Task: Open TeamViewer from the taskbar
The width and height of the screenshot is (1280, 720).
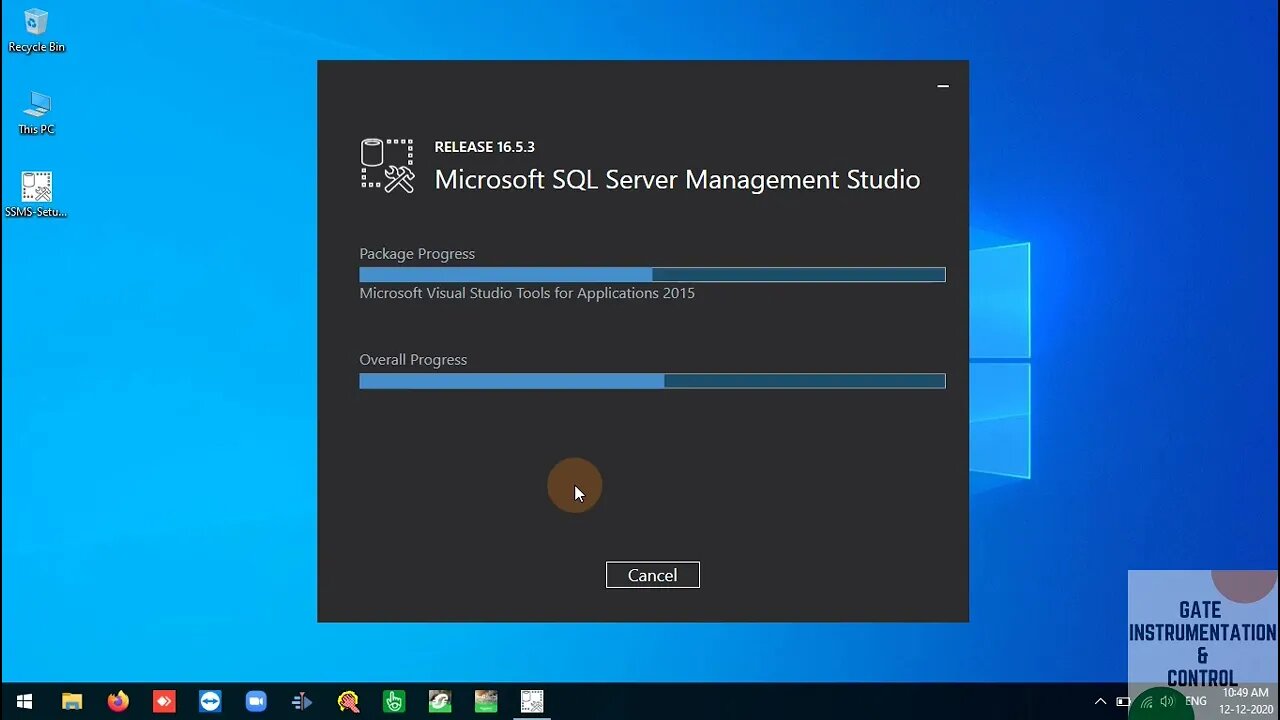Action: [x=210, y=701]
